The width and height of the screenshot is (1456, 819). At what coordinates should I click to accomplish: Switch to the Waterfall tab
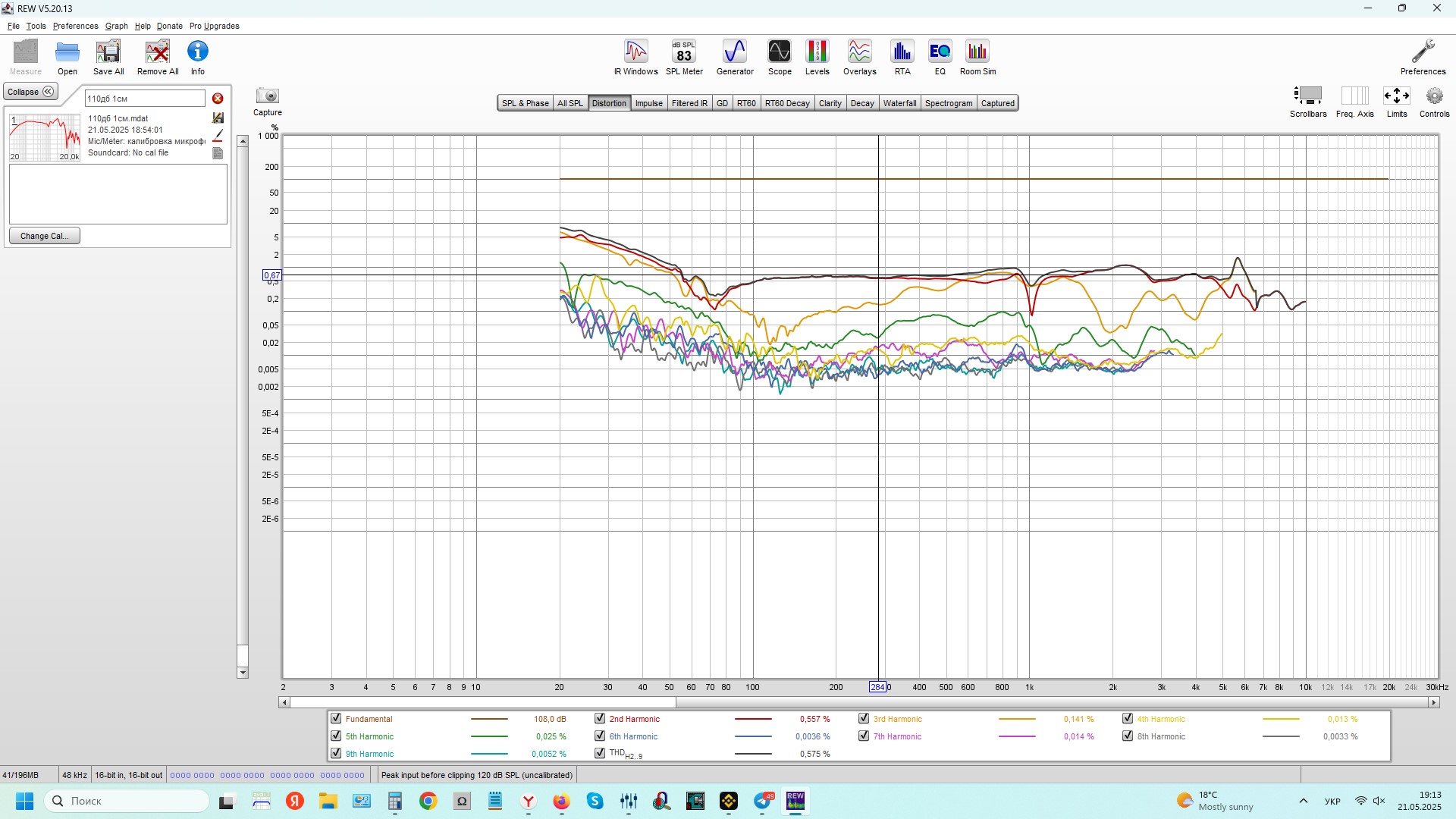point(899,103)
